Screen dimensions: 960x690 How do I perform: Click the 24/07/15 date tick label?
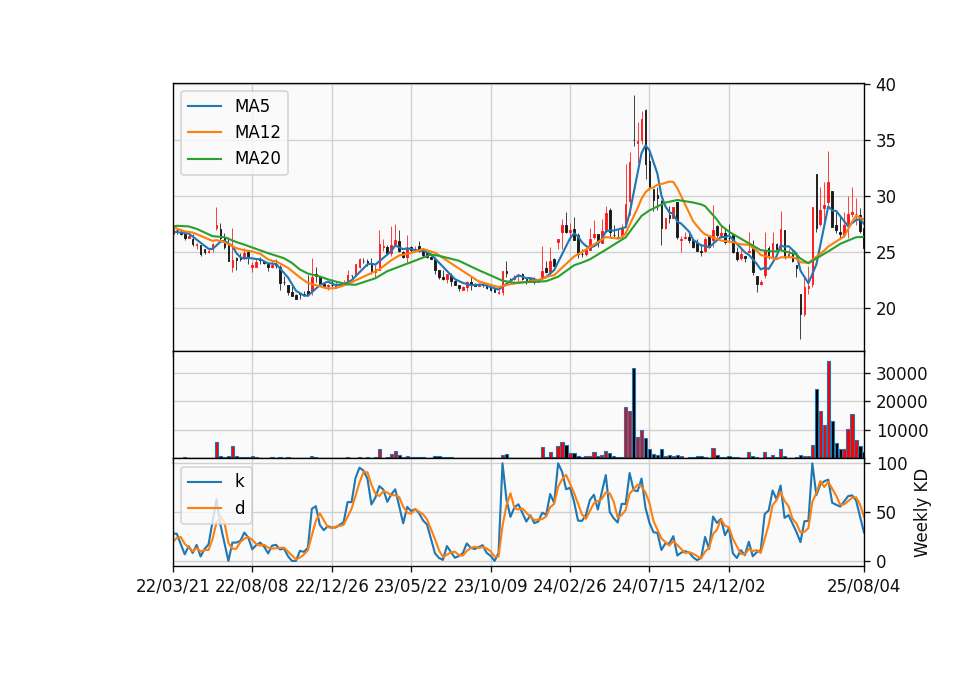[648, 586]
